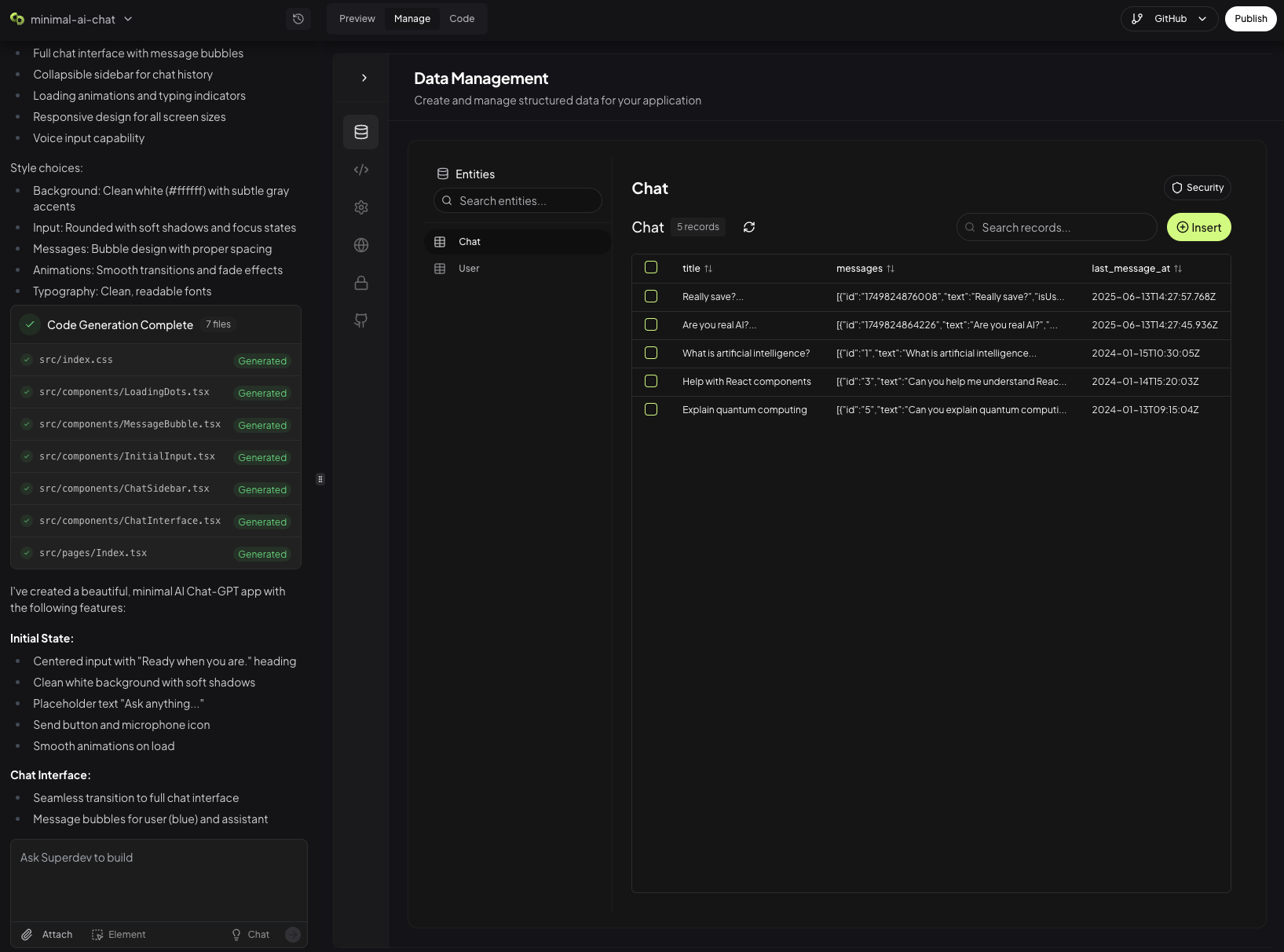Viewport: 1284px width, 952px height.
Task: Open src/components/LoadingDots.tsx file row
Action: pos(155,392)
